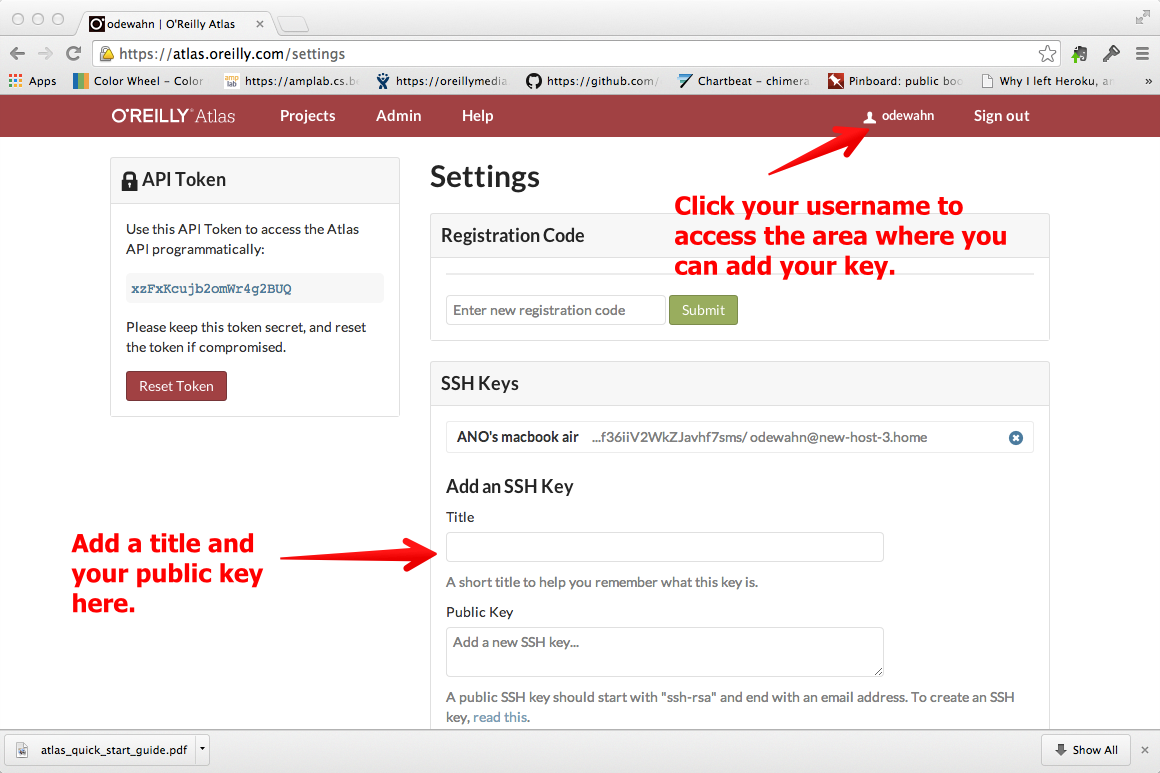Reload the page with refresh icon
The height and width of the screenshot is (773, 1160).
click(73, 53)
